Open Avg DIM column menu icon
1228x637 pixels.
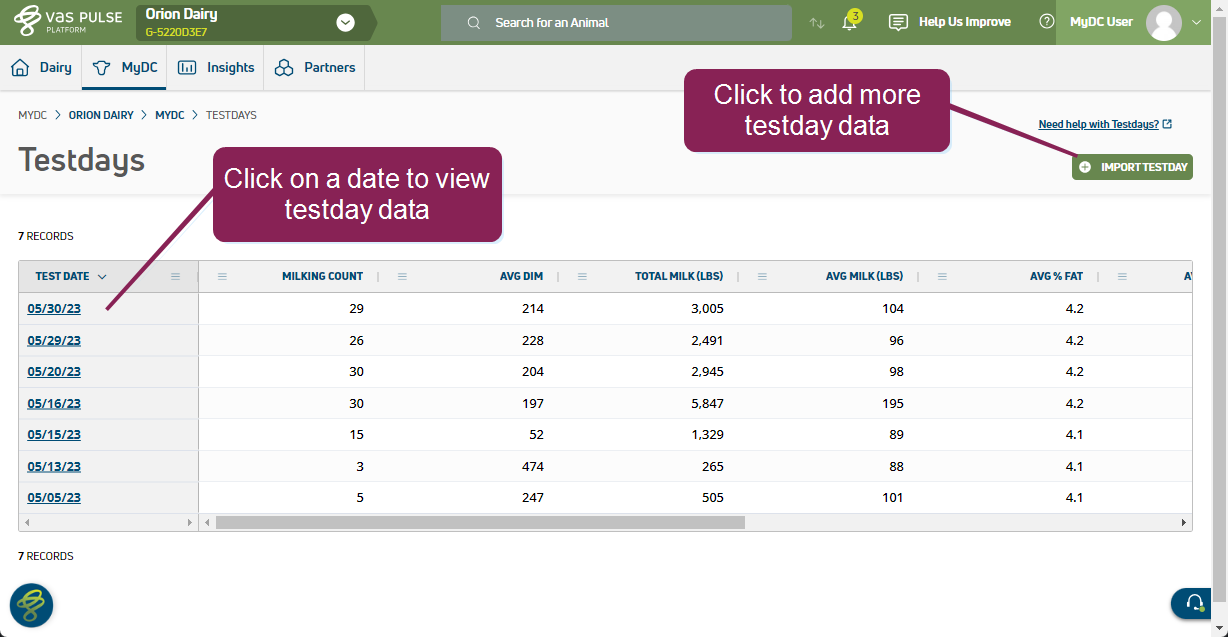pyautogui.click(x=402, y=277)
